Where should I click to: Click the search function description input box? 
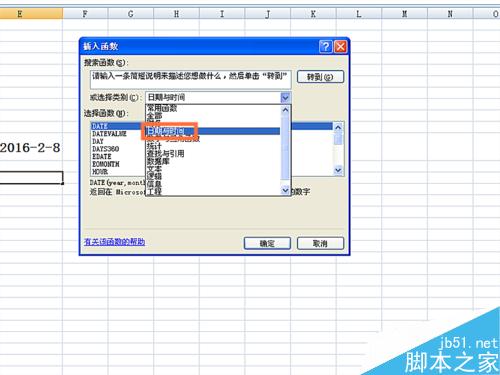(x=190, y=79)
